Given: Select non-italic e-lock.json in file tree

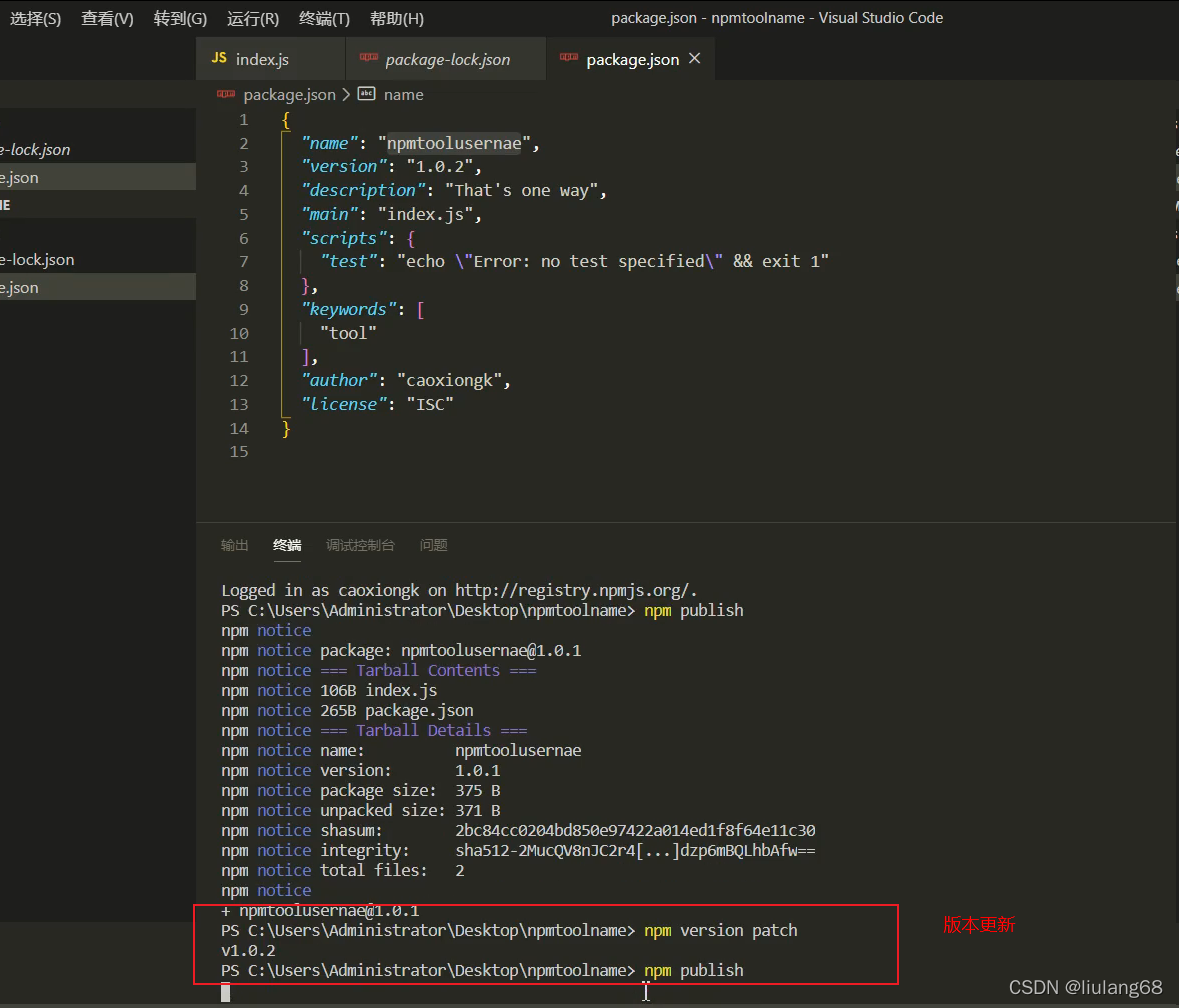Looking at the screenshot, I should pos(98,259).
